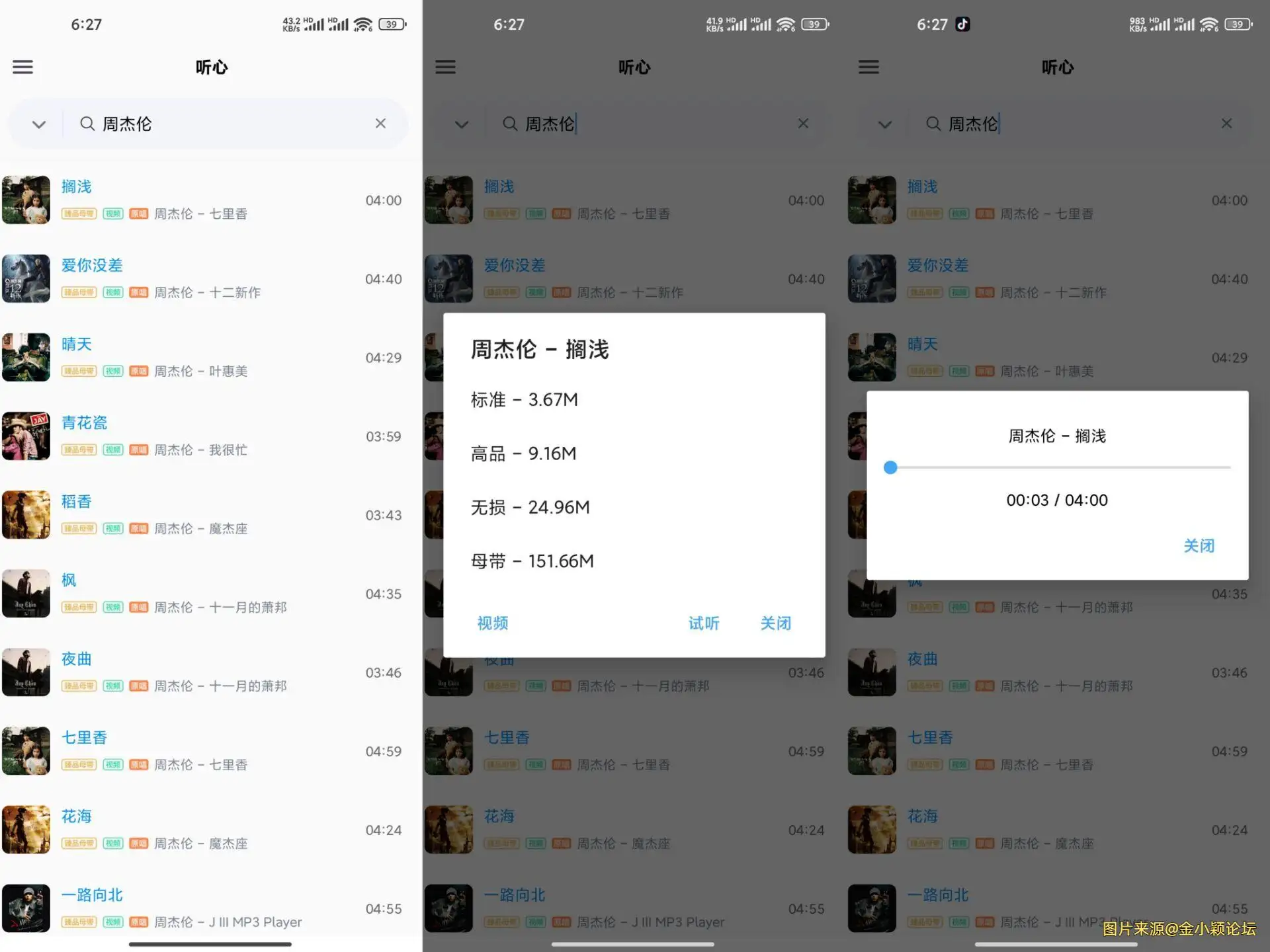Click 试听 button in download dialog
The height and width of the screenshot is (952, 1270).
click(x=704, y=623)
